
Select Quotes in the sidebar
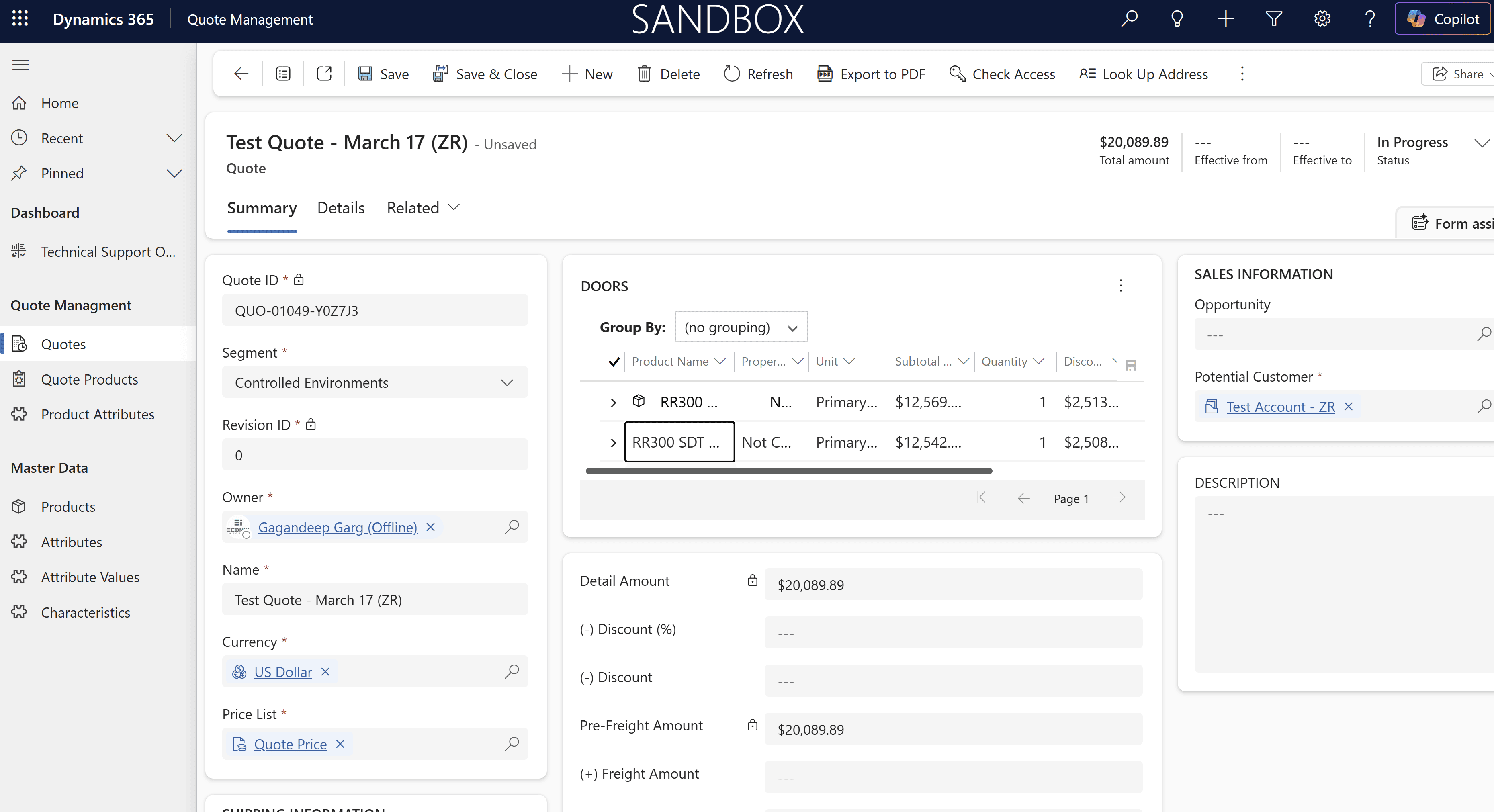(x=98, y=344)
